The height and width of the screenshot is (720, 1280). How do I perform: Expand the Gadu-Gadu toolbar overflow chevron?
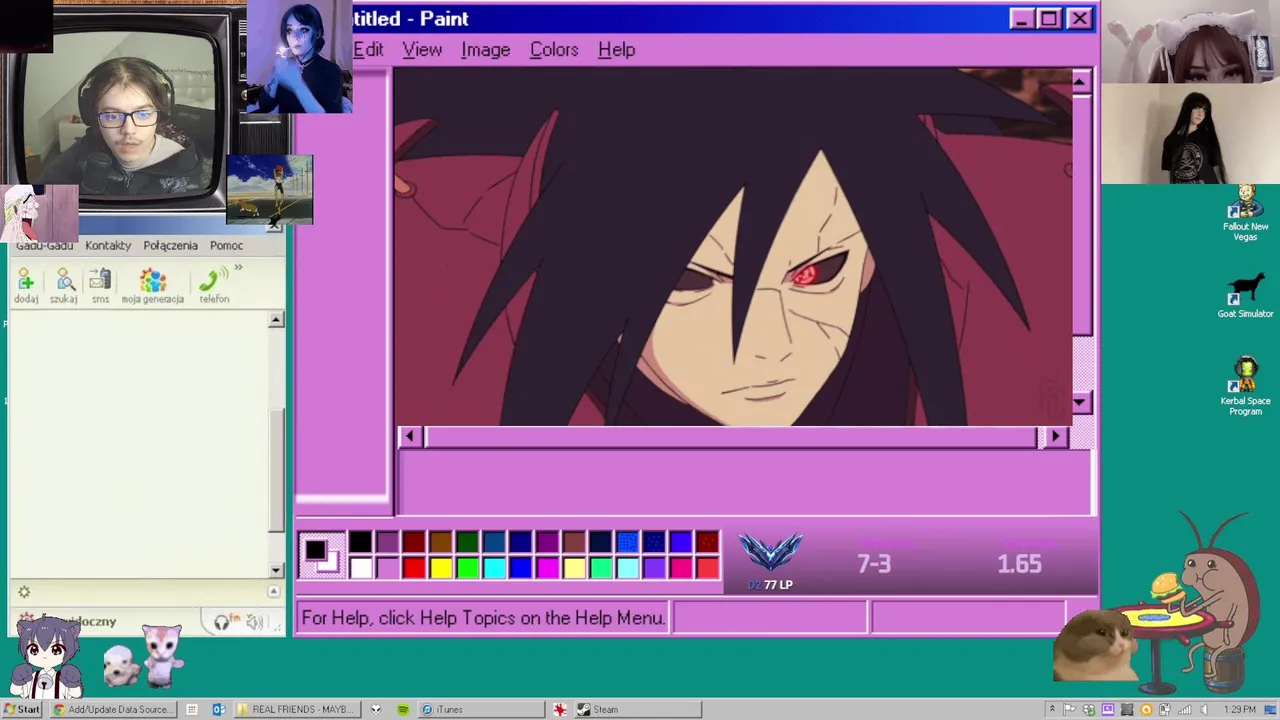[x=238, y=268]
